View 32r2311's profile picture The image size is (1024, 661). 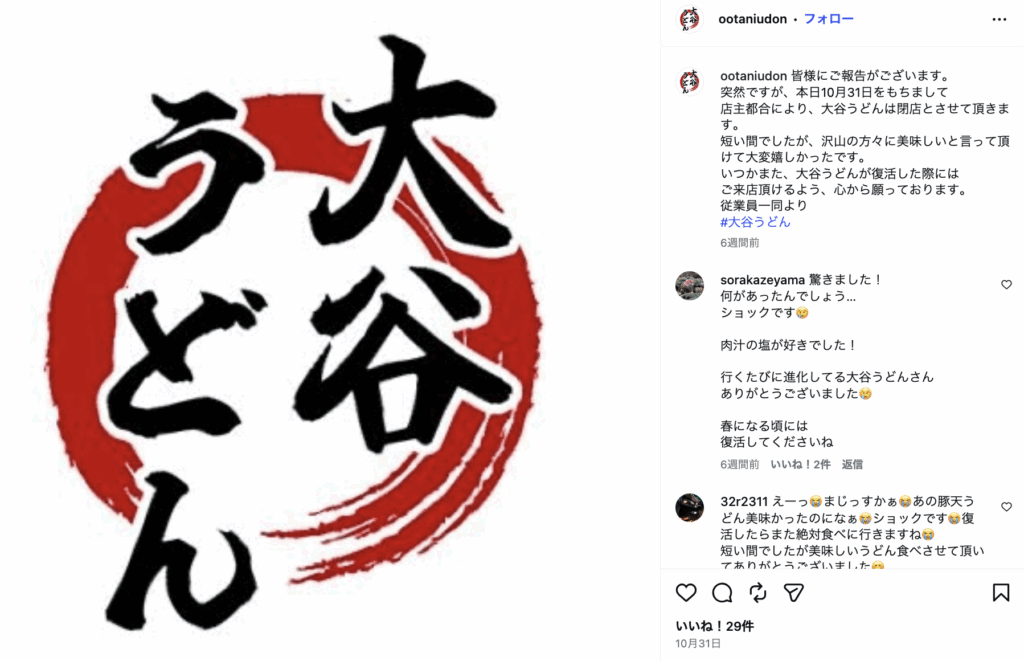689,508
